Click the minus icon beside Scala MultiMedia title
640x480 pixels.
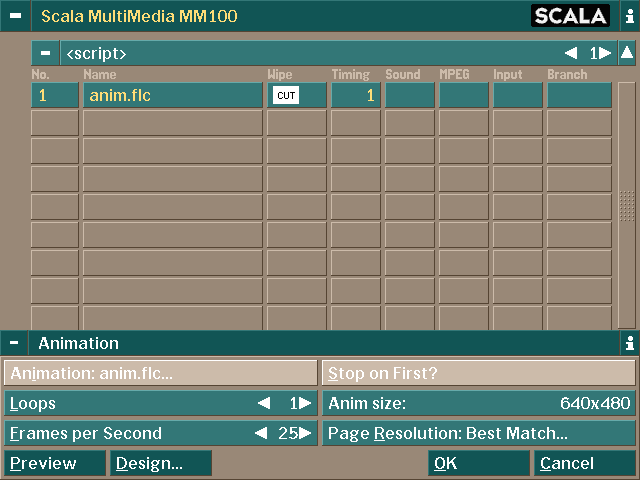(x=15, y=16)
